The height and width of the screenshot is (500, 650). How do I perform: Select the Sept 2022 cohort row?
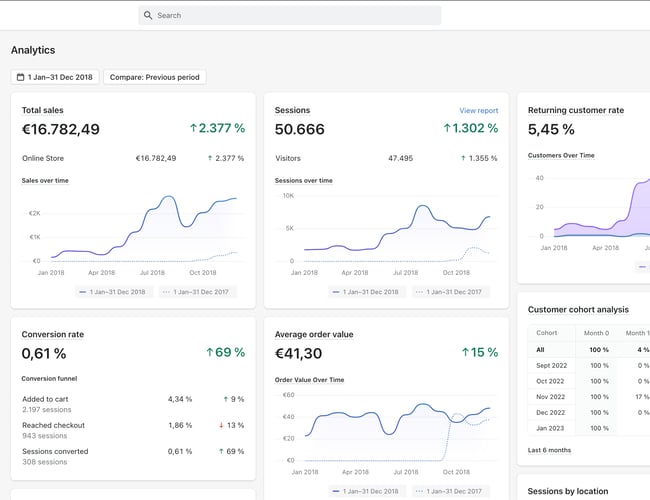(x=551, y=365)
